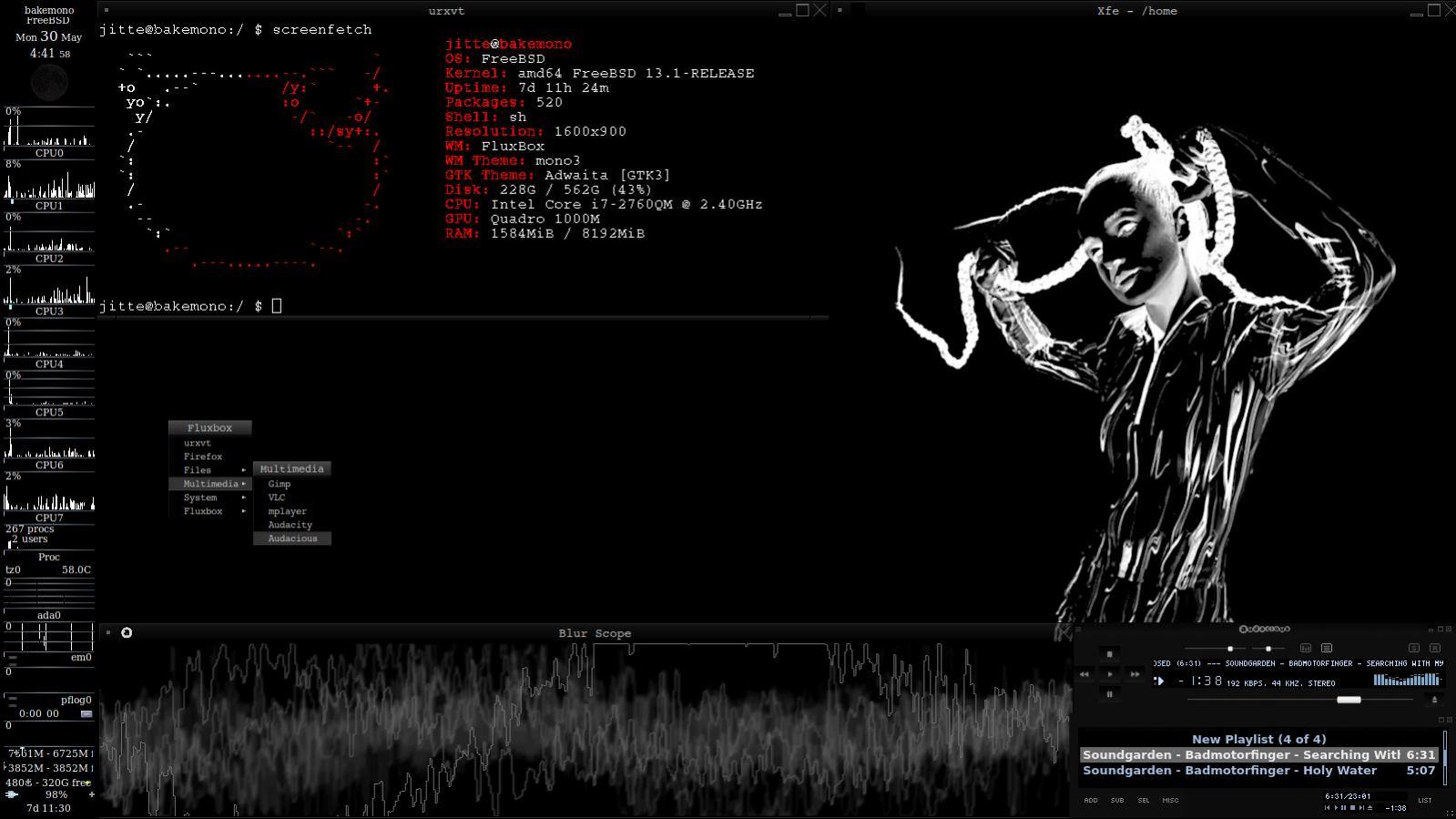Image resolution: width=1456 pixels, height=819 pixels.
Task: Click the Audacious spectrum visualizer
Action: click(1408, 680)
